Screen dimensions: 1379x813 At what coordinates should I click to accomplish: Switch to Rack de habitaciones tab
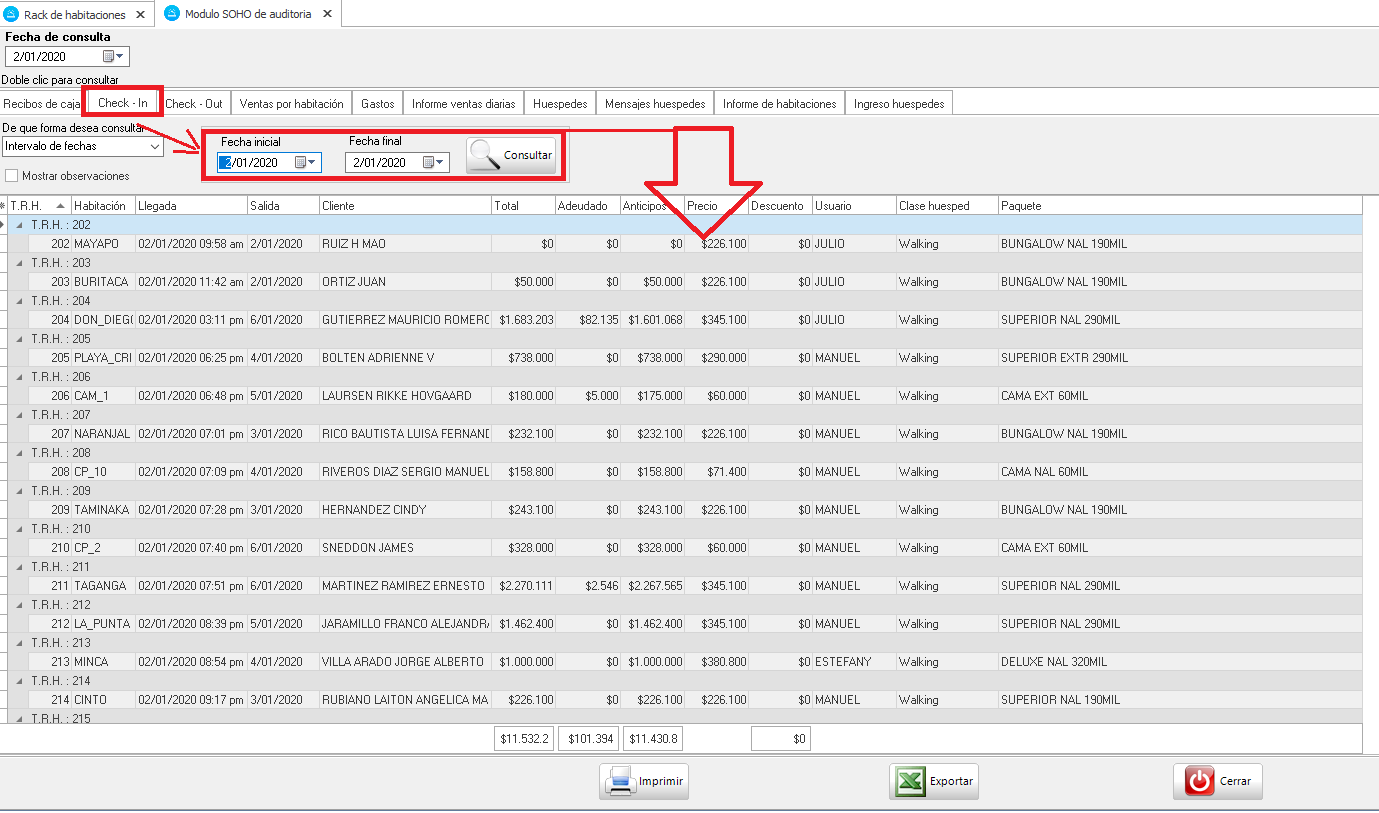click(x=74, y=14)
